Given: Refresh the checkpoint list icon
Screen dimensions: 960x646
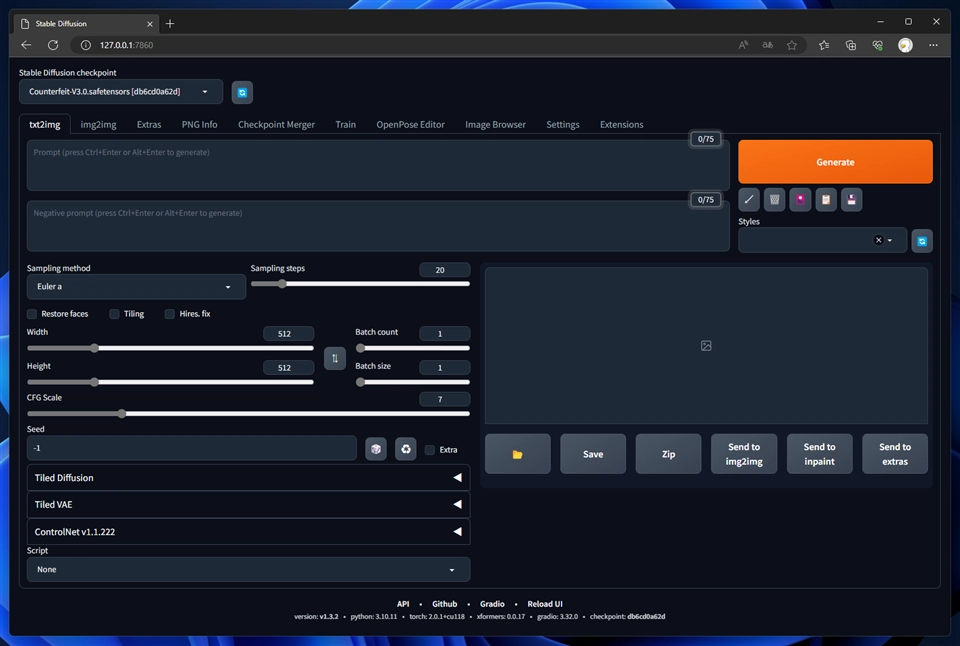Looking at the screenshot, I should pyautogui.click(x=242, y=92).
